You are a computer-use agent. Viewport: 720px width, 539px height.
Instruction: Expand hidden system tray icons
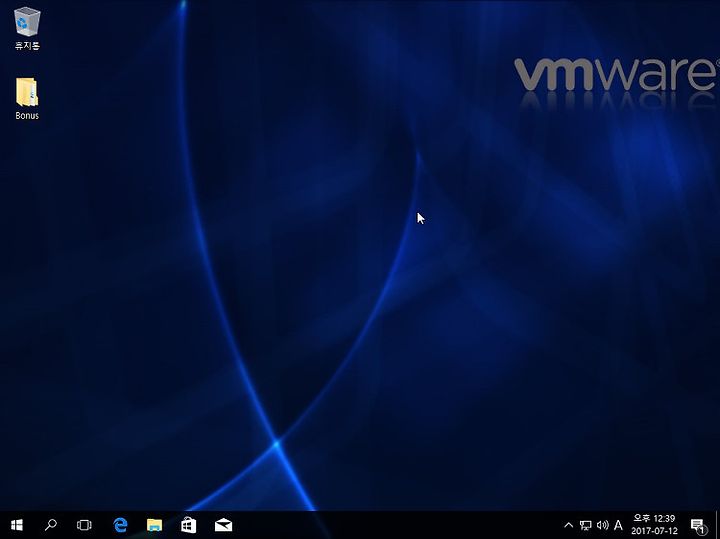tap(568, 525)
